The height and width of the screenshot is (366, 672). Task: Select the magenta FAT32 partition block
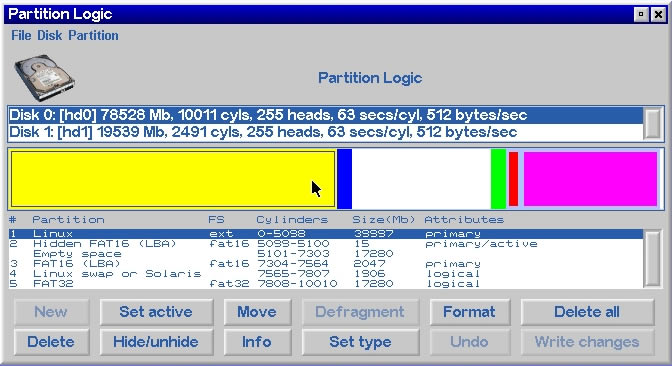pos(590,179)
